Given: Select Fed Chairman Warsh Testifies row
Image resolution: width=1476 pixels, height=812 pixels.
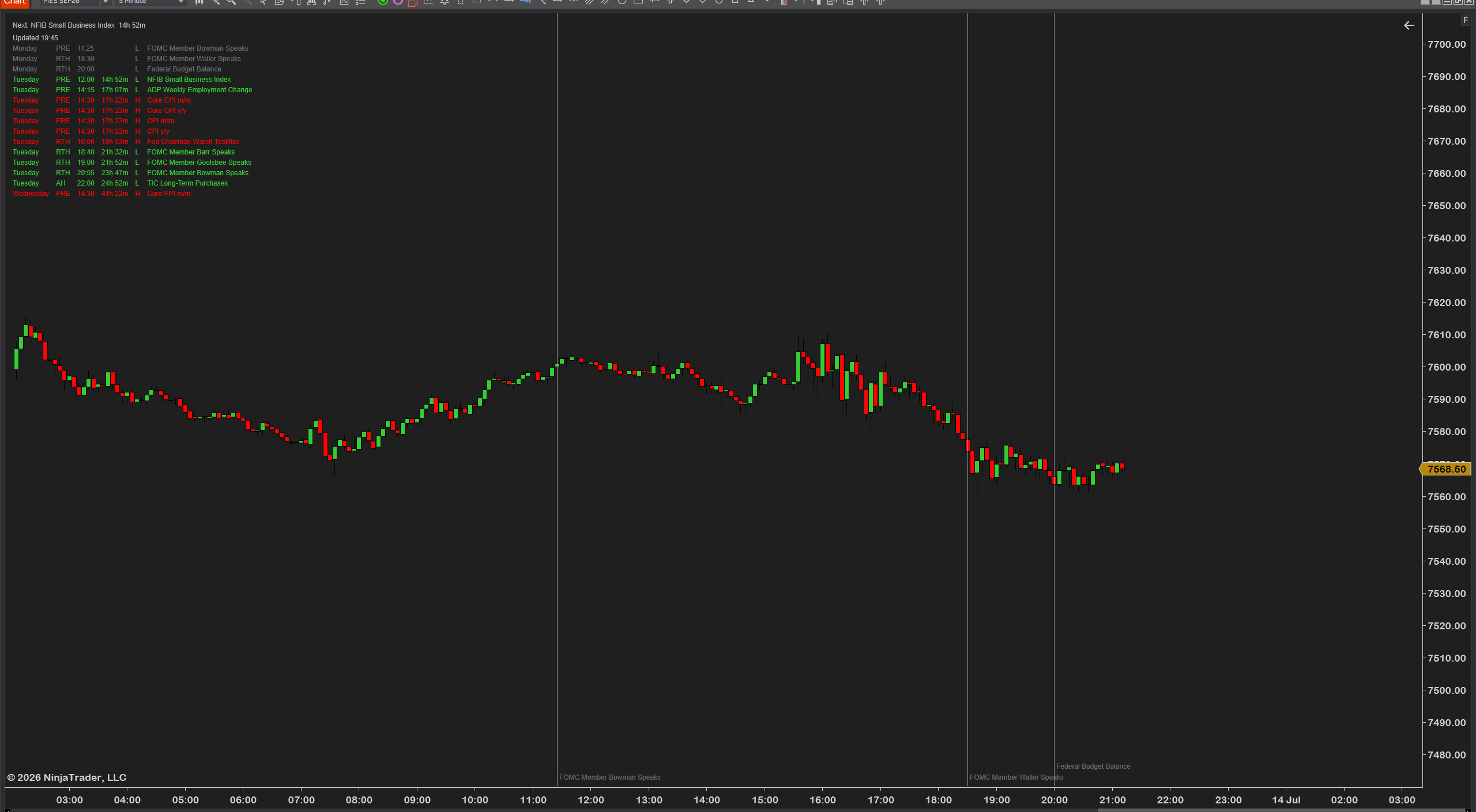Looking at the screenshot, I should 126,142.
